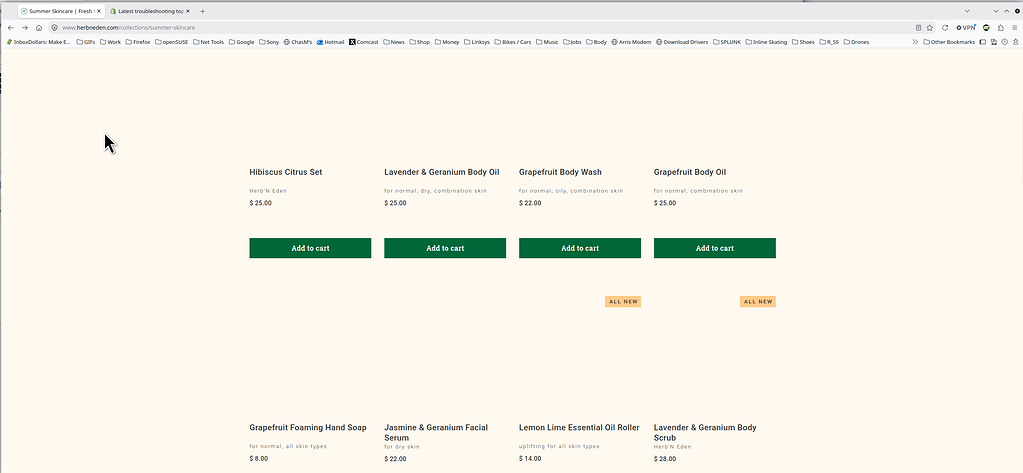Screen dimensions: 1023x473
Task: Reload the current page
Action: [945, 28]
